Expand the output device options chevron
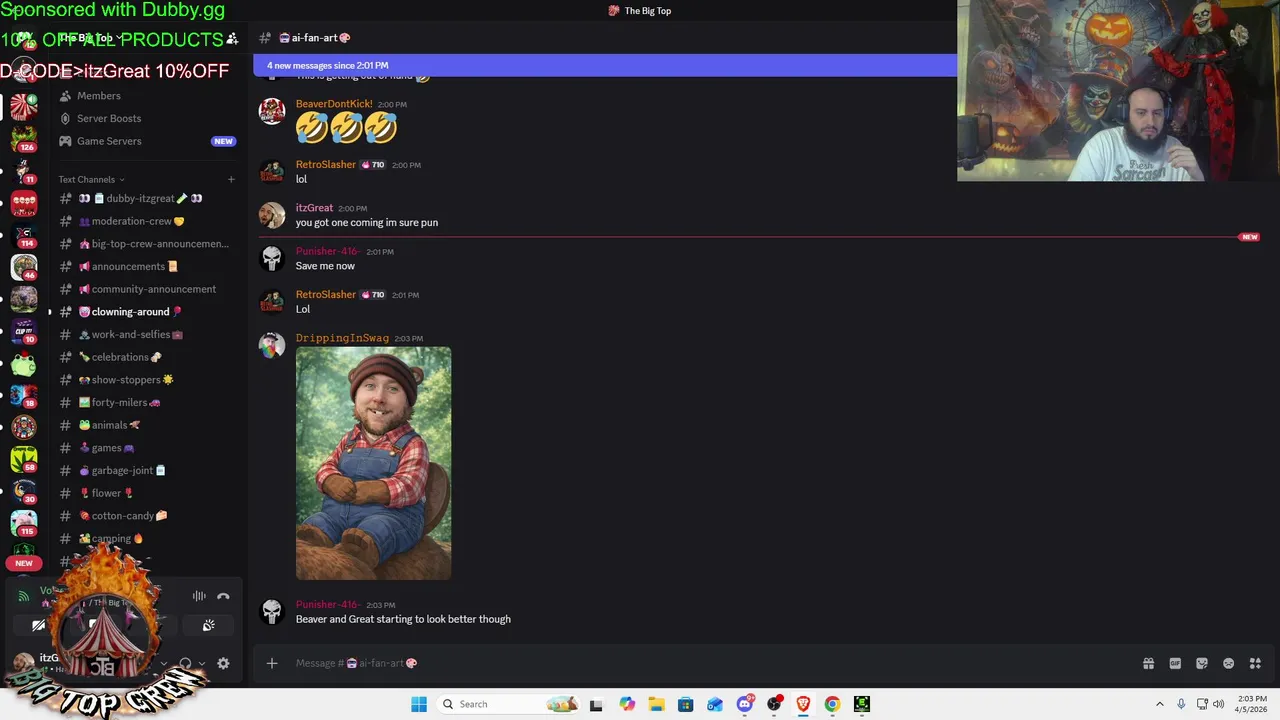Screen dimensions: 1280x720 201,663
